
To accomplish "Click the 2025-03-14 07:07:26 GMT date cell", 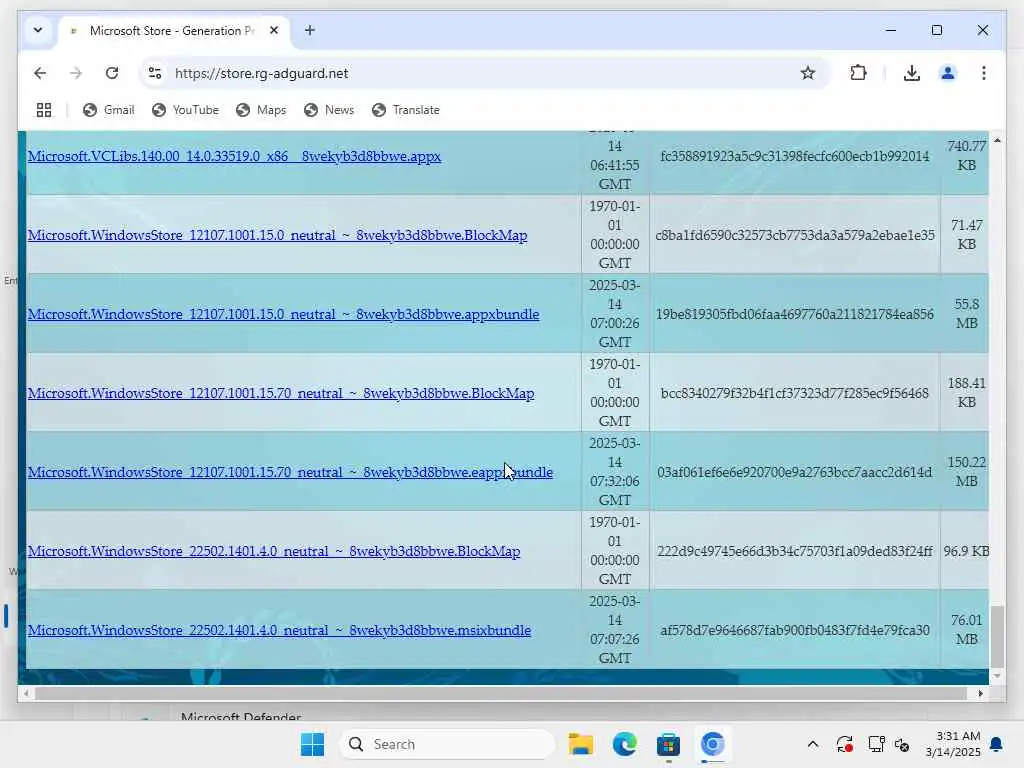I will click(615, 630).
